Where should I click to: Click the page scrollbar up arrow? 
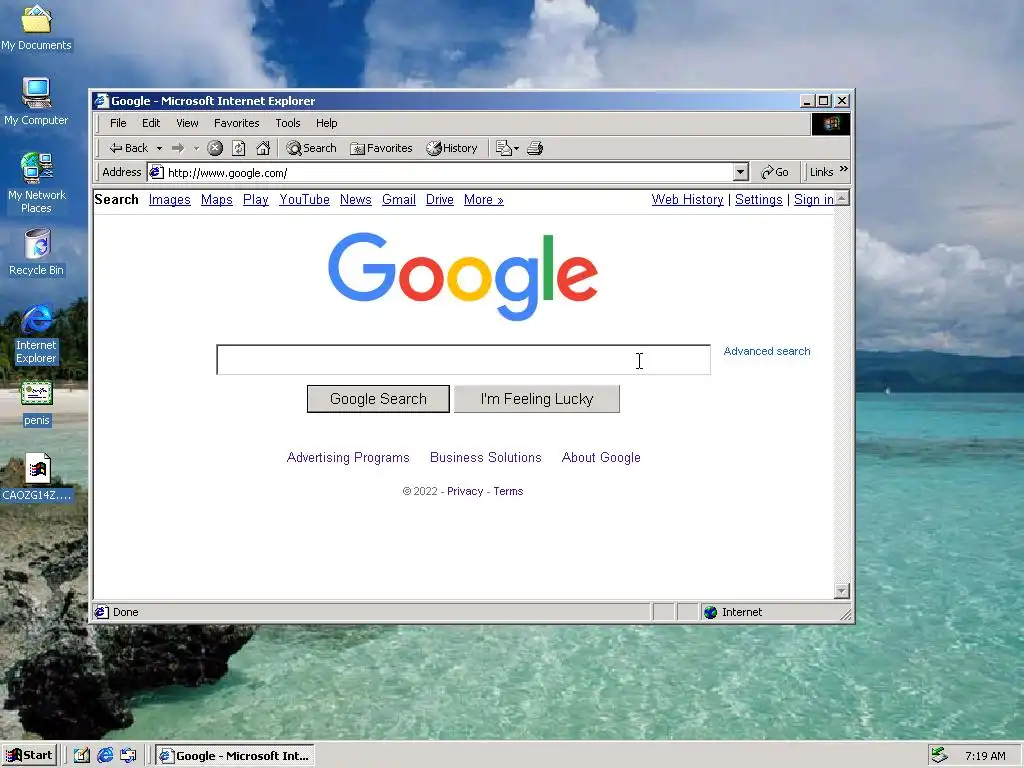(x=842, y=198)
